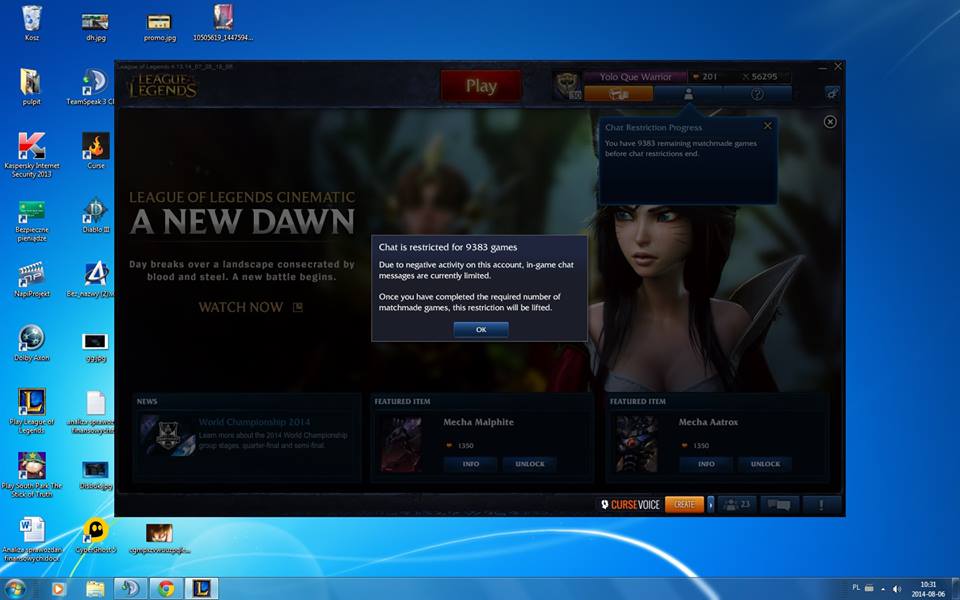Select the 10505619 image file on desktop
The width and height of the screenshot is (960, 600).
(x=223, y=23)
